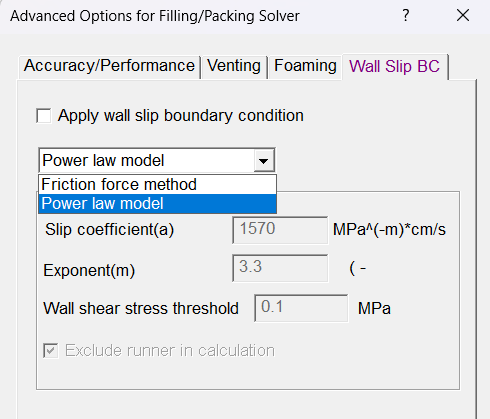The height and width of the screenshot is (419, 490).
Task: Click the help question mark icon
Action: click(405, 15)
